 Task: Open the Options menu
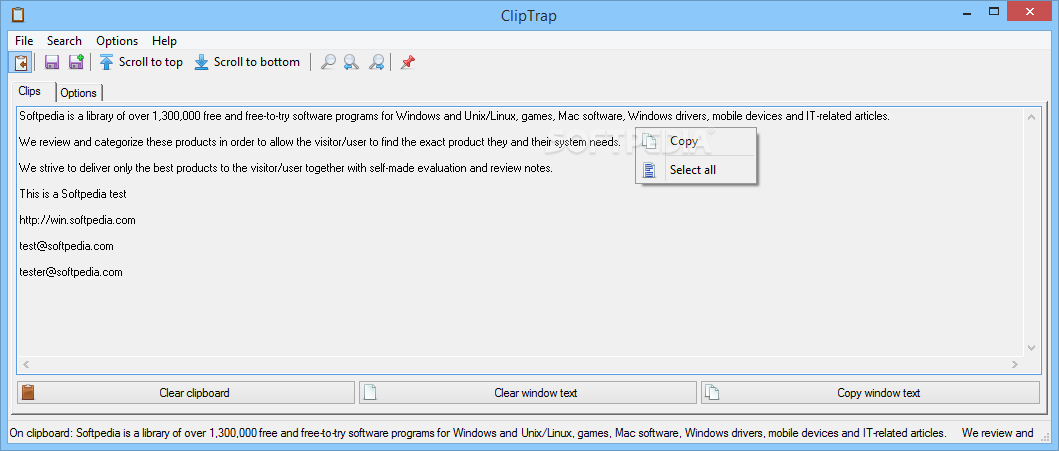117,41
